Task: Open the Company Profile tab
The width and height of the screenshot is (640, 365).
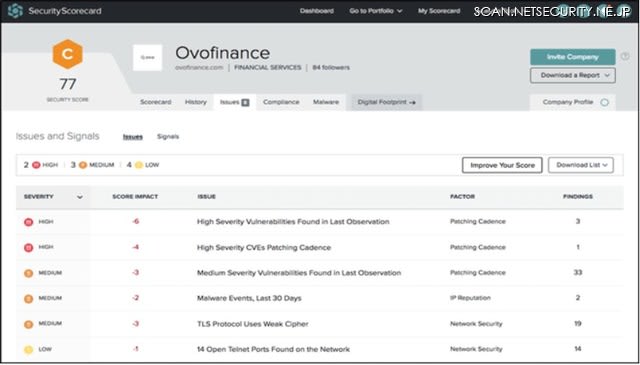Action: [572, 102]
